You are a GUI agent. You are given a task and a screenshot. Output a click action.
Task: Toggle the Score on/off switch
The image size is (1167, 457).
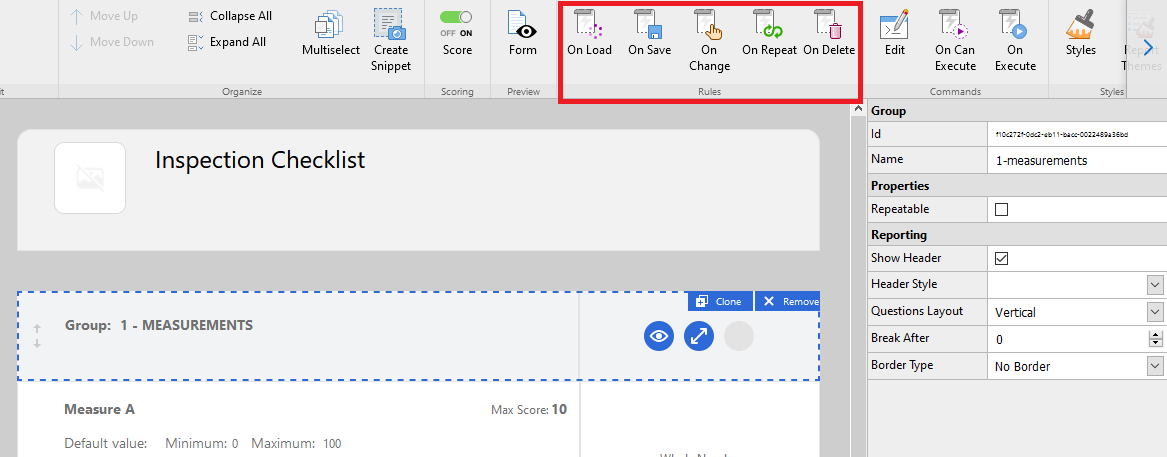click(x=457, y=17)
